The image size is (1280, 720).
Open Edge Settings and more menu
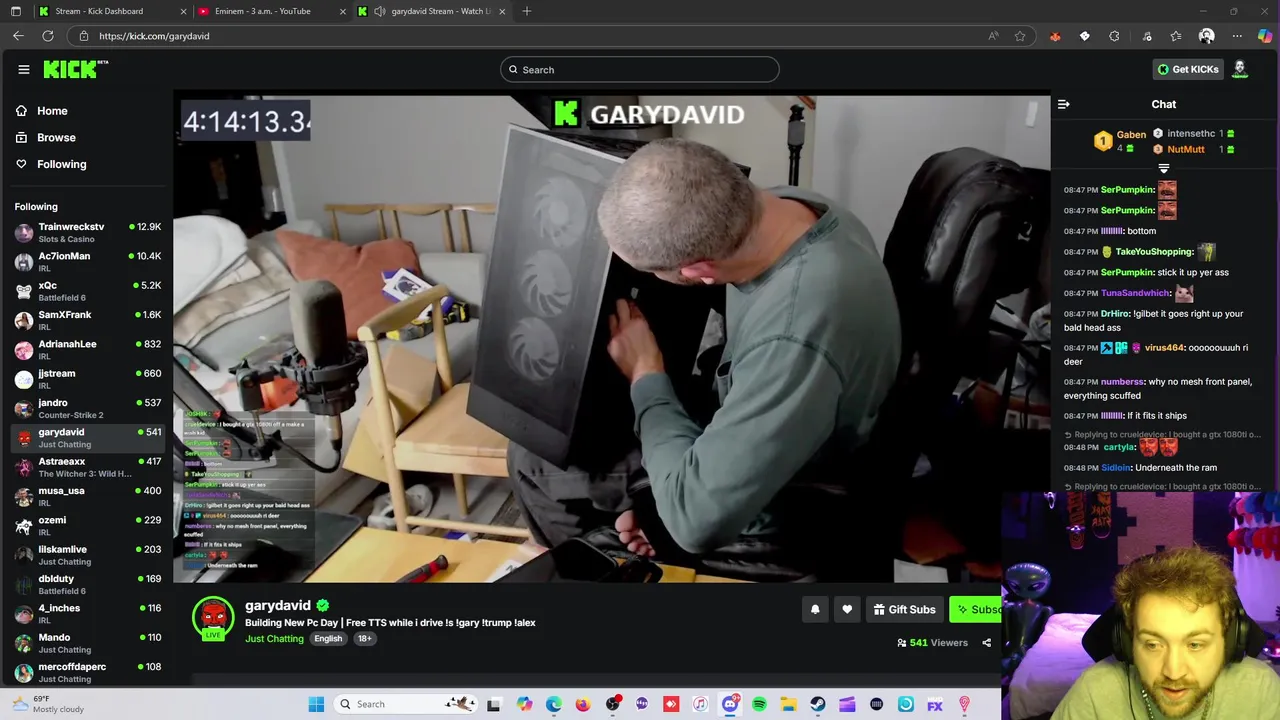[x=1237, y=36]
